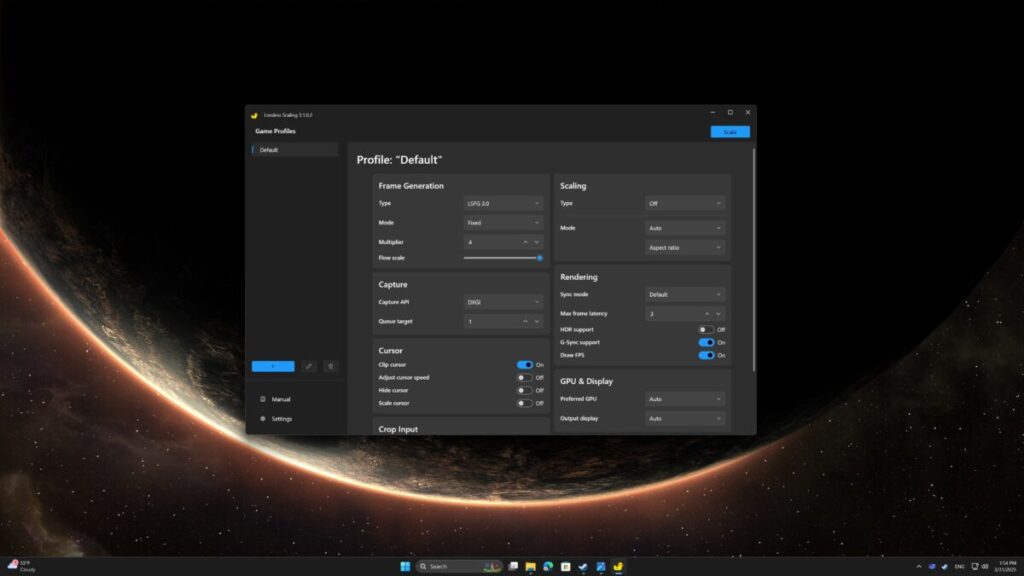Click the "Profile: "Default"" heading

tap(399, 160)
